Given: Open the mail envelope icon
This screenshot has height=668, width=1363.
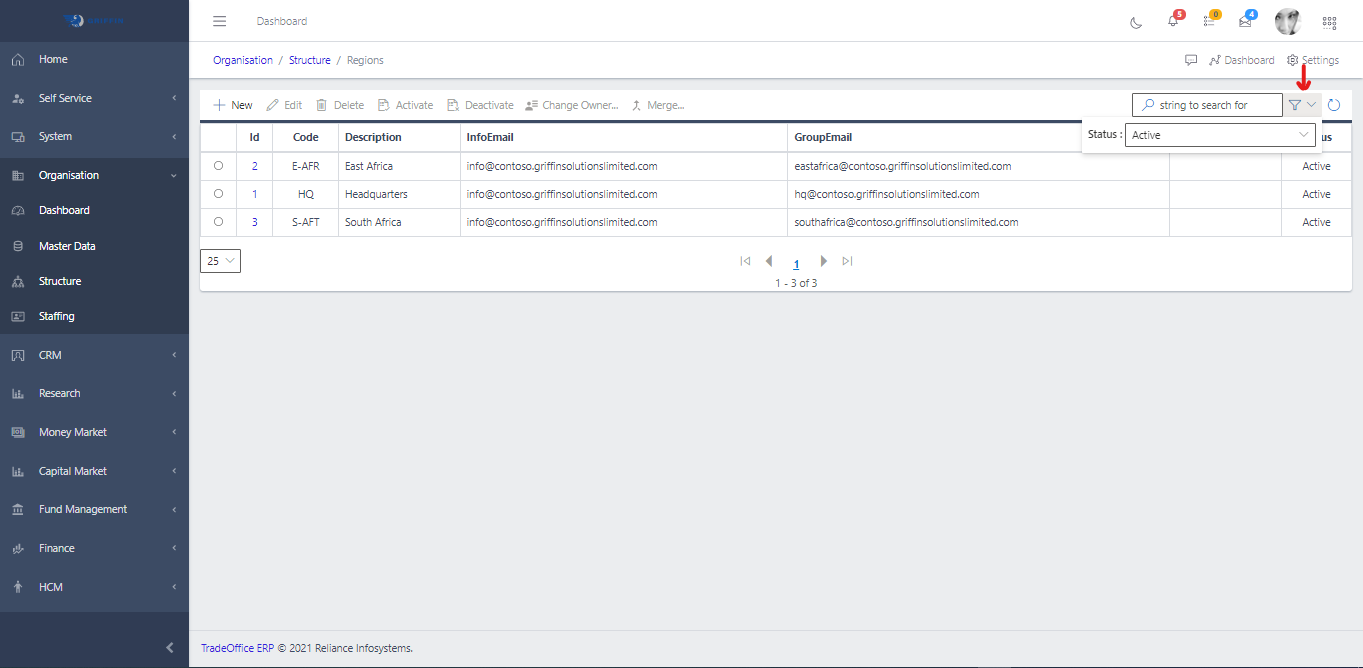Looking at the screenshot, I should point(1245,21).
